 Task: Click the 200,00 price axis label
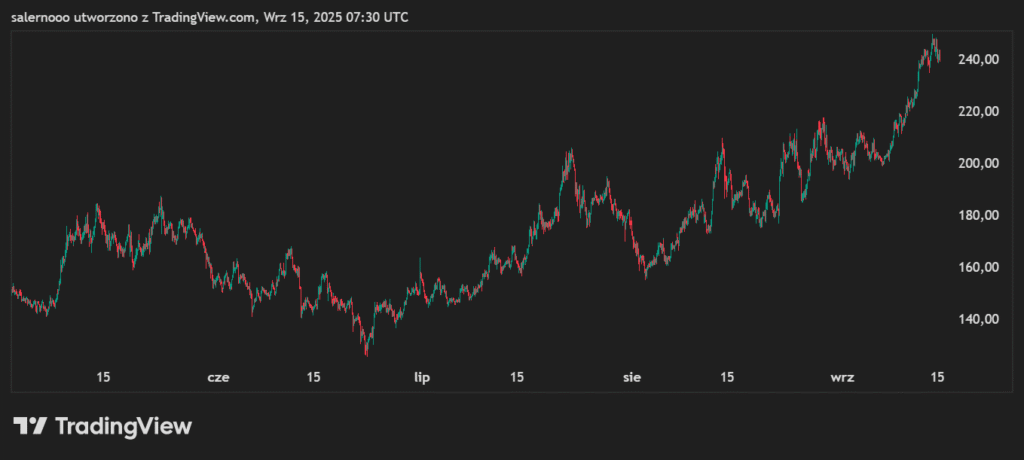(977, 164)
